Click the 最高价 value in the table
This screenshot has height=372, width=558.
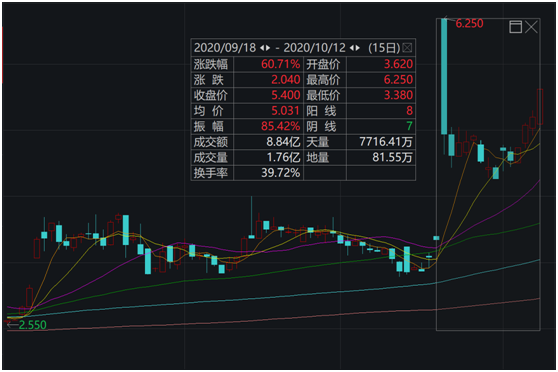coord(398,80)
